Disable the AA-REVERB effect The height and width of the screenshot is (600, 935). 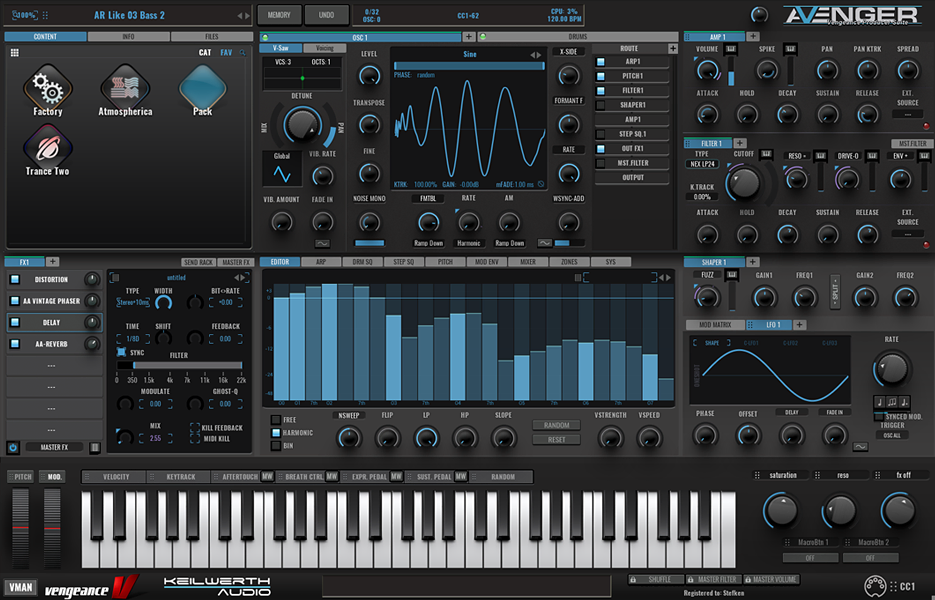coord(15,344)
